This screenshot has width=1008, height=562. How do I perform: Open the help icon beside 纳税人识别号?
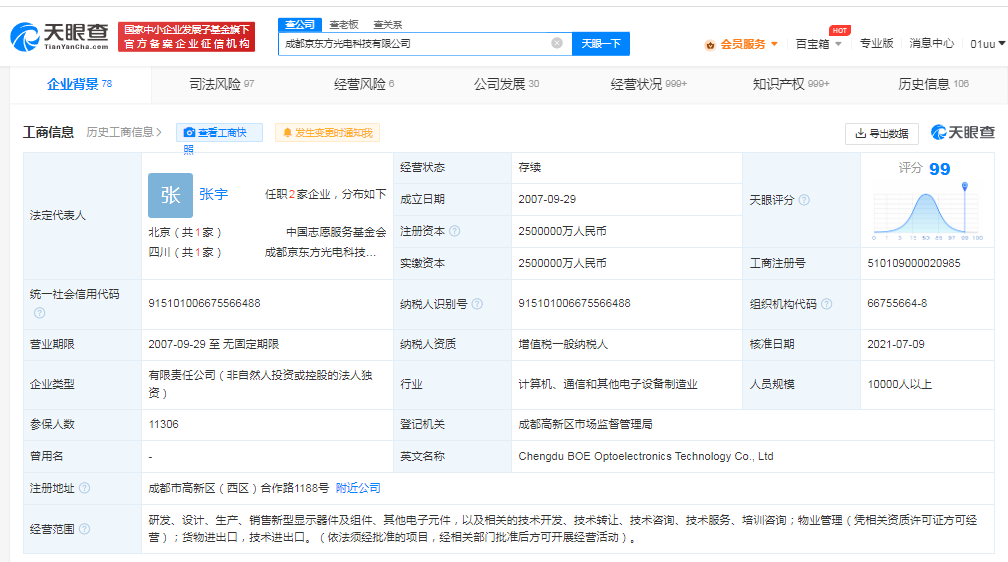click(x=477, y=304)
